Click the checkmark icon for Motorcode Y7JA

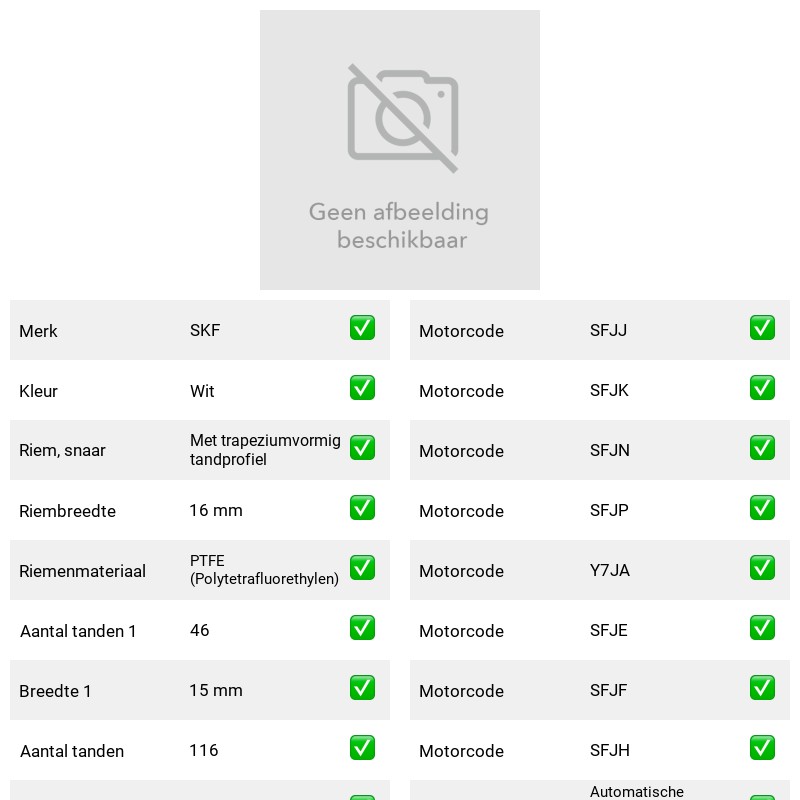pos(762,568)
